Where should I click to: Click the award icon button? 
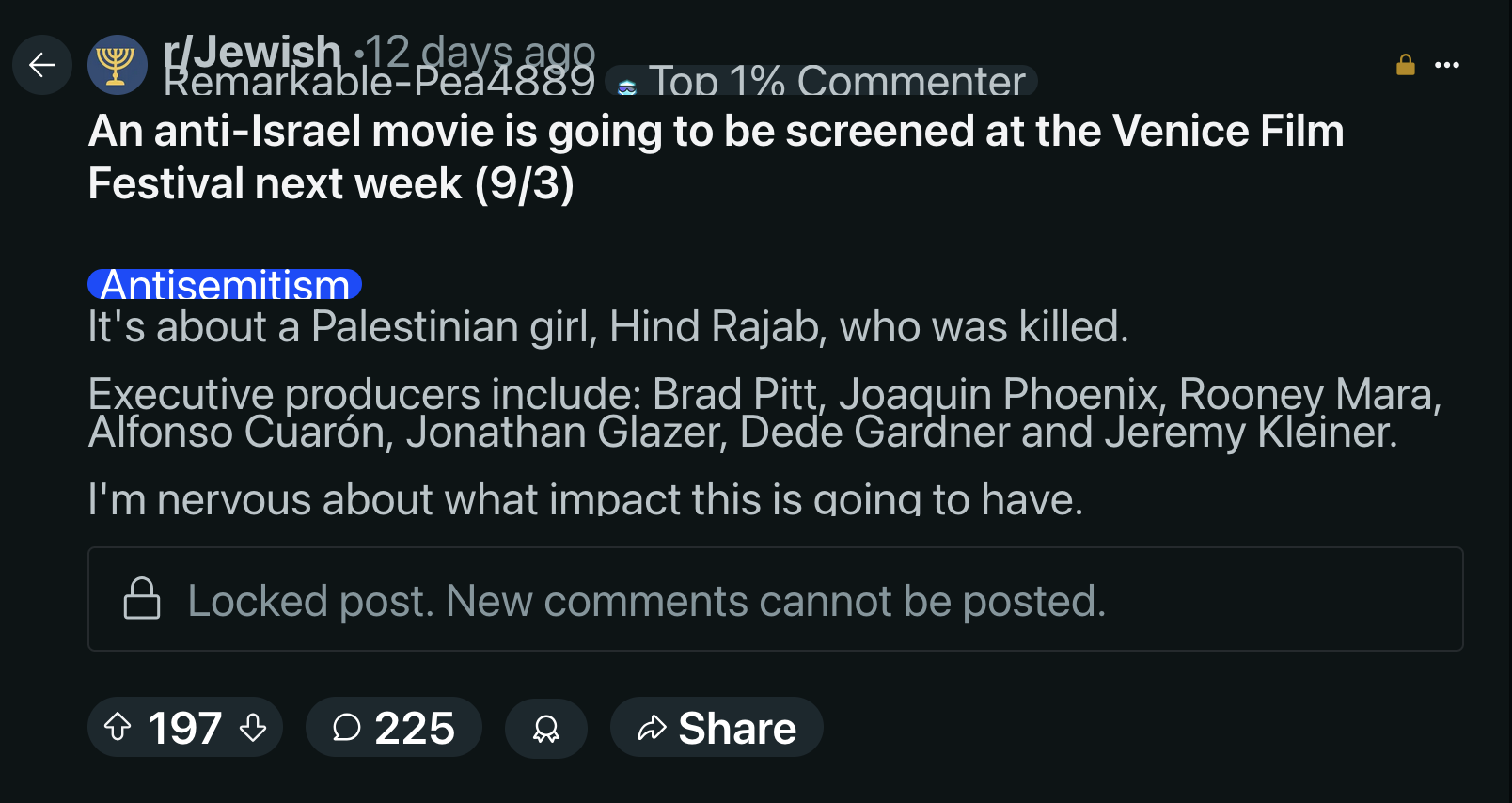click(x=546, y=728)
